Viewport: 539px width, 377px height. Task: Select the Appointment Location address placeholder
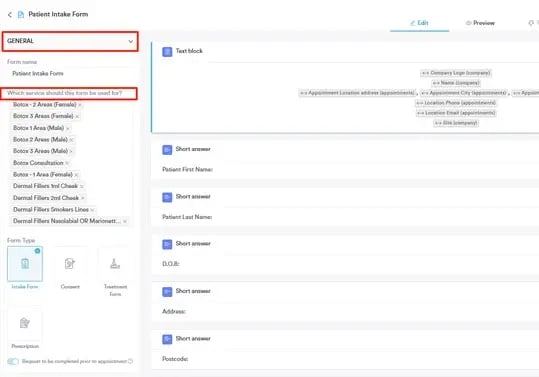coord(358,93)
